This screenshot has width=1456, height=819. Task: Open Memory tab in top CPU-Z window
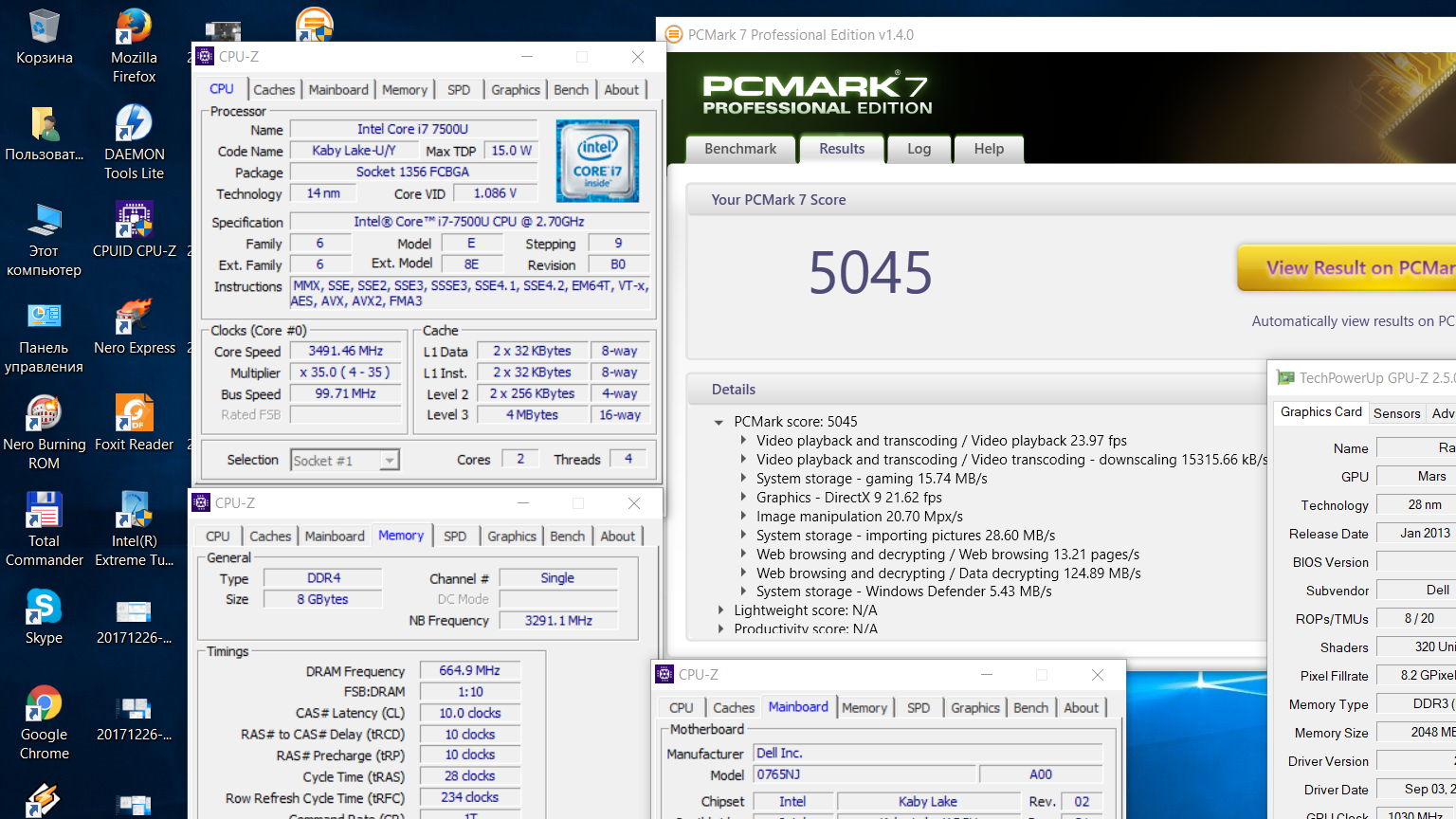tap(405, 90)
